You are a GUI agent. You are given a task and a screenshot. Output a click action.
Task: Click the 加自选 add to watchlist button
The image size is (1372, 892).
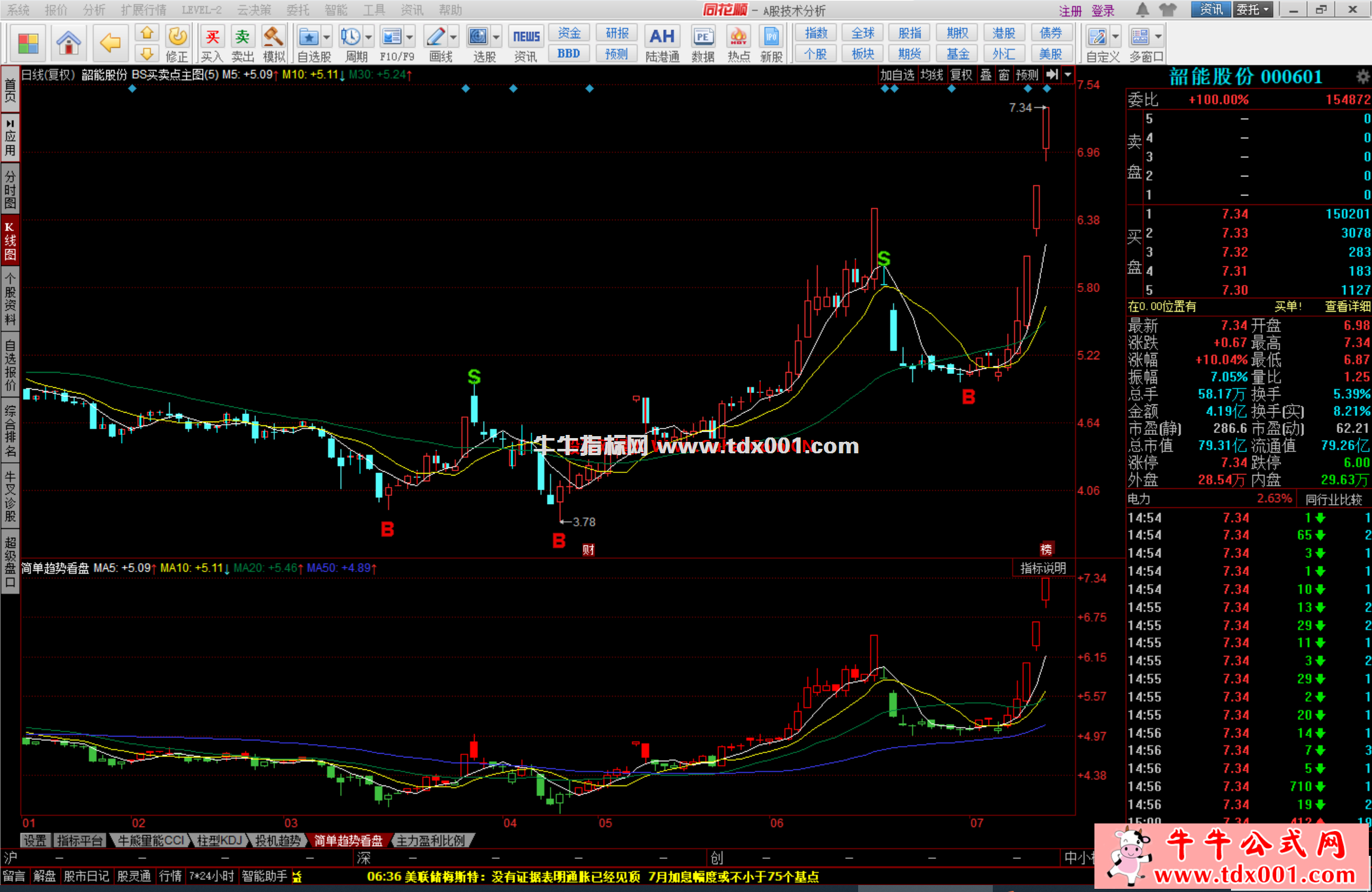[896, 75]
